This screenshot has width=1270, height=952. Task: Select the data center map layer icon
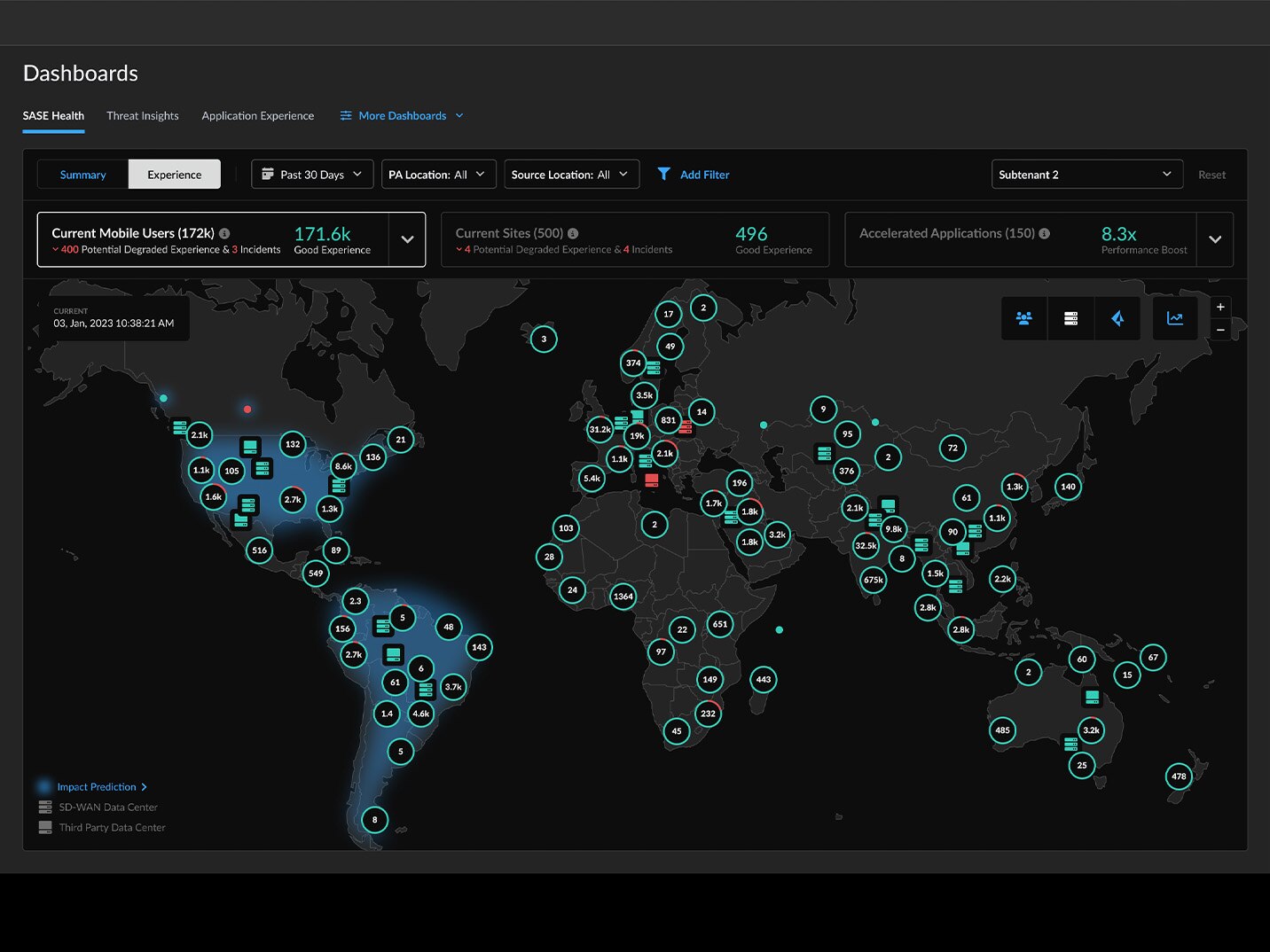1071,318
